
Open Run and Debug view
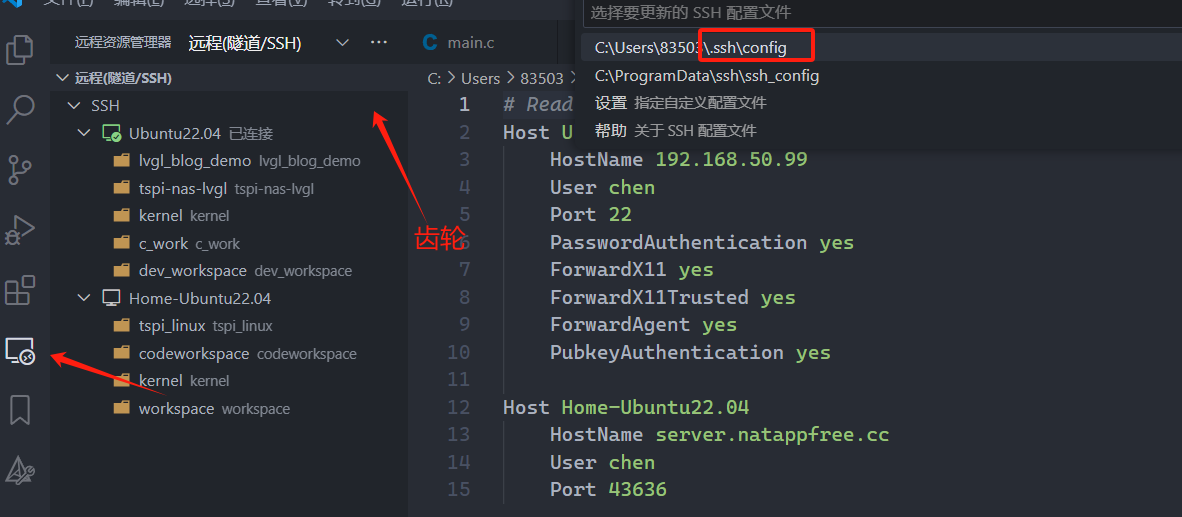coord(20,230)
